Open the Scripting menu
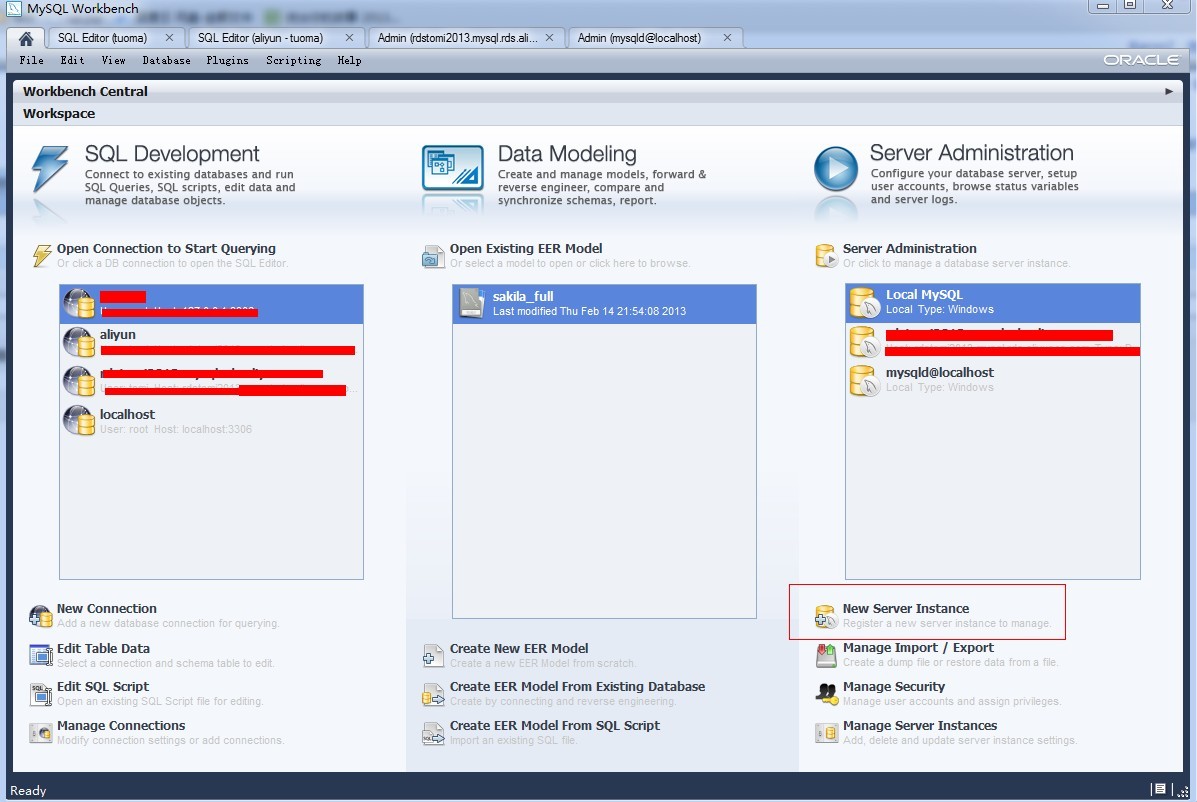The width and height of the screenshot is (1197, 802). [x=294, y=60]
